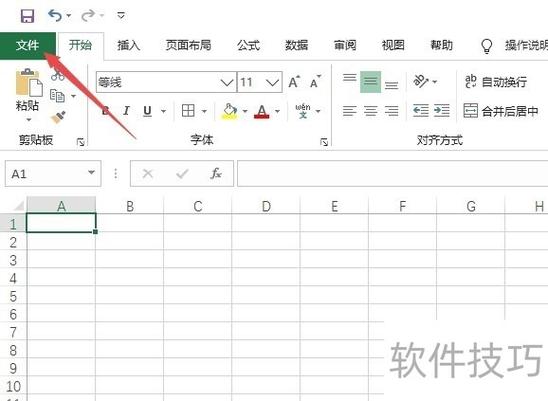Increase font size with large A
Image resolution: width=548 pixels, height=401 pixels.
point(294,82)
